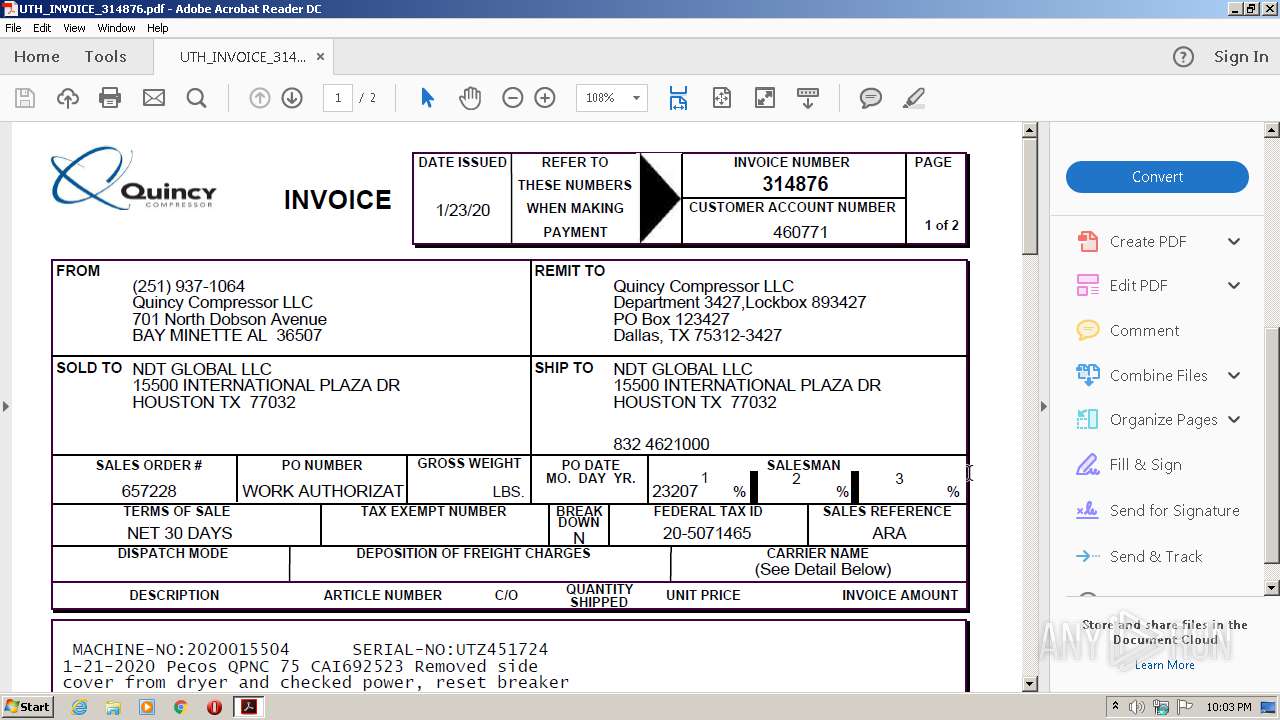The height and width of the screenshot is (720, 1280).
Task: Select the Highlight text pen icon
Action: [x=913, y=98]
